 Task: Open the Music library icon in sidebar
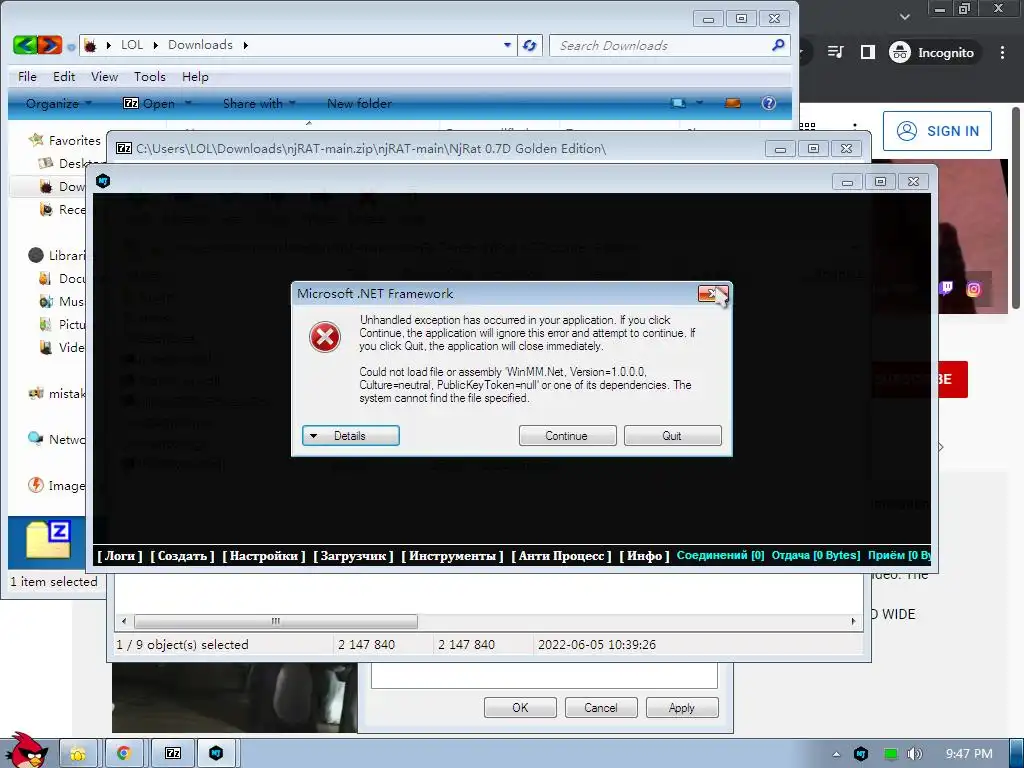click(46, 301)
